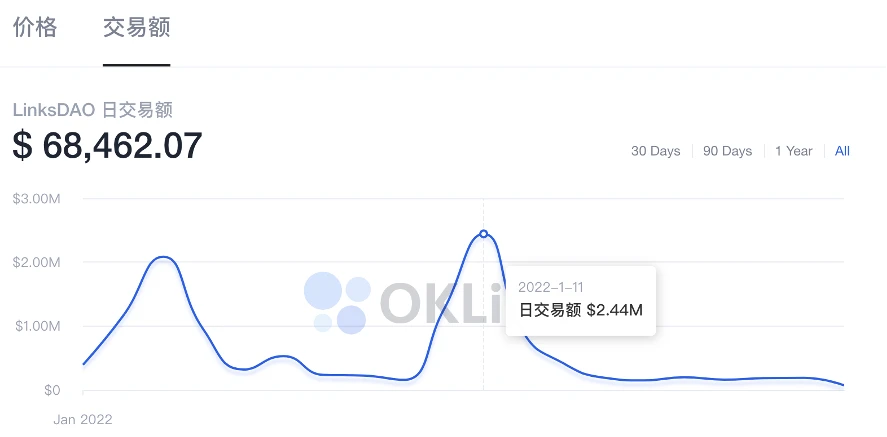This screenshot has height=437, width=887.
Task: Click the OKLink watermark logo circles
Action: point(337,302)
